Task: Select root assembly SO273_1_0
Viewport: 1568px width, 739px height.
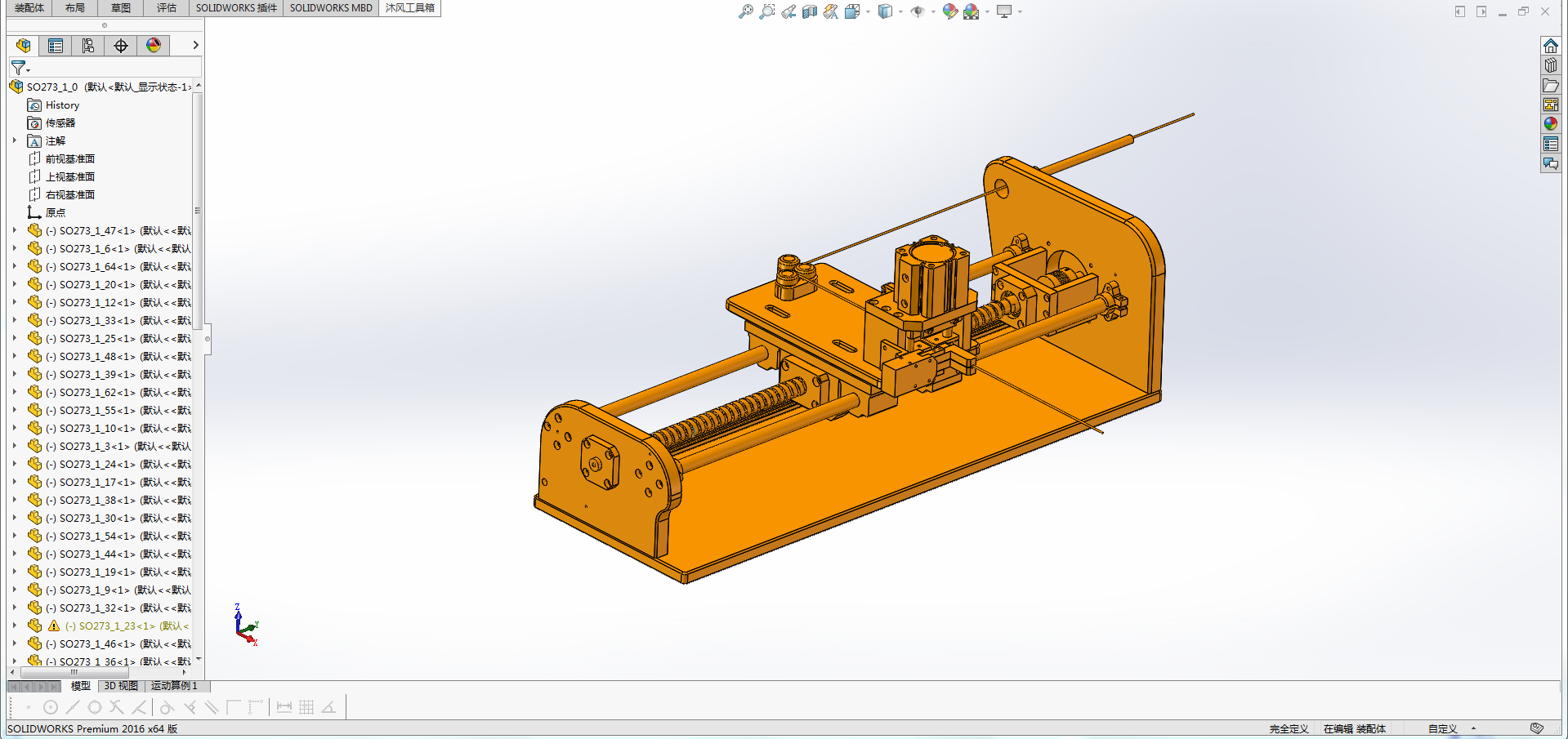Action: point(101,87)
